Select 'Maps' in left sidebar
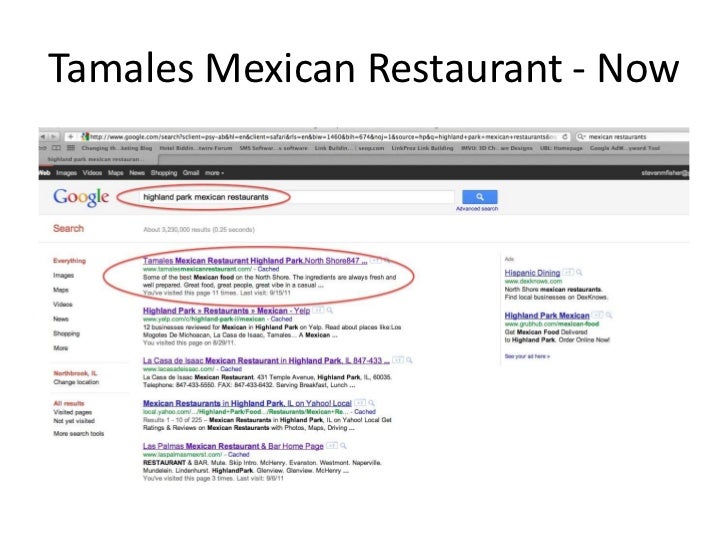Image resolution: width=728 pixels, height=546 pixels. (x=61, y=290)
